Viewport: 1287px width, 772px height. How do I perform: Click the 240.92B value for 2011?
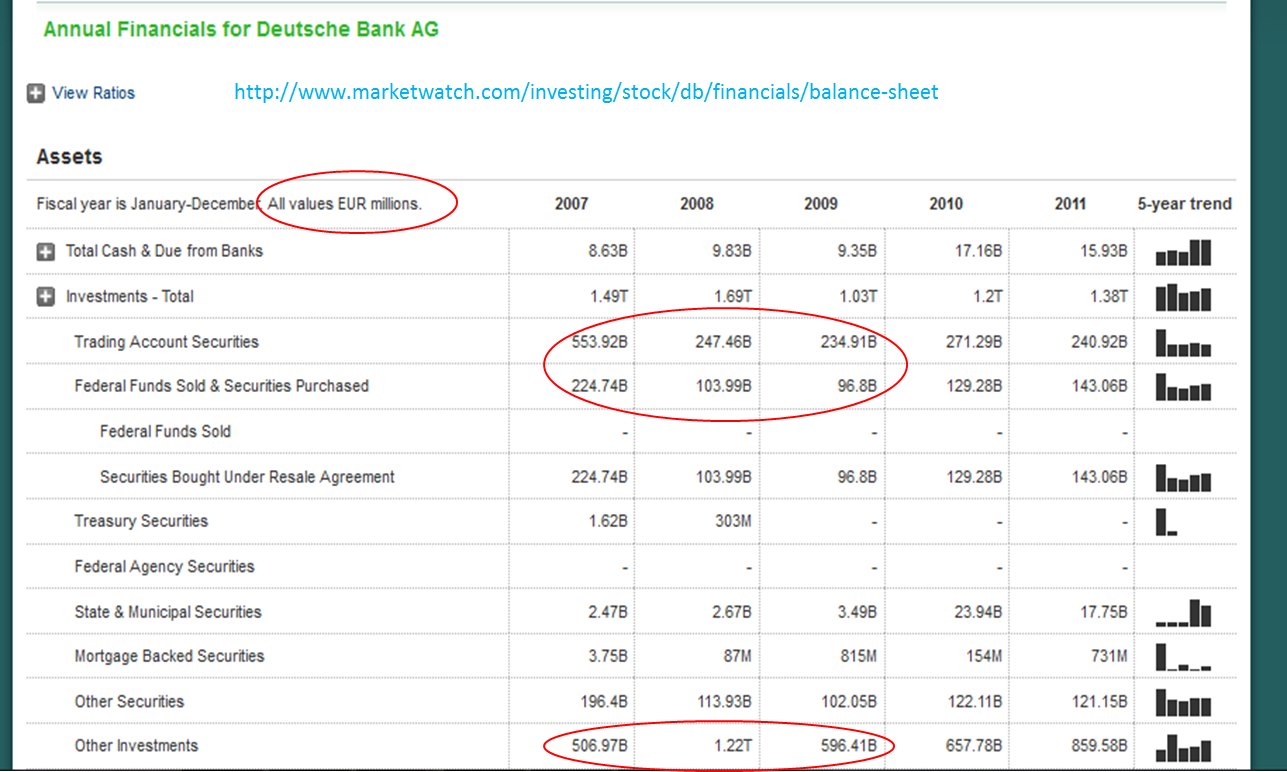pos(1099,342)
